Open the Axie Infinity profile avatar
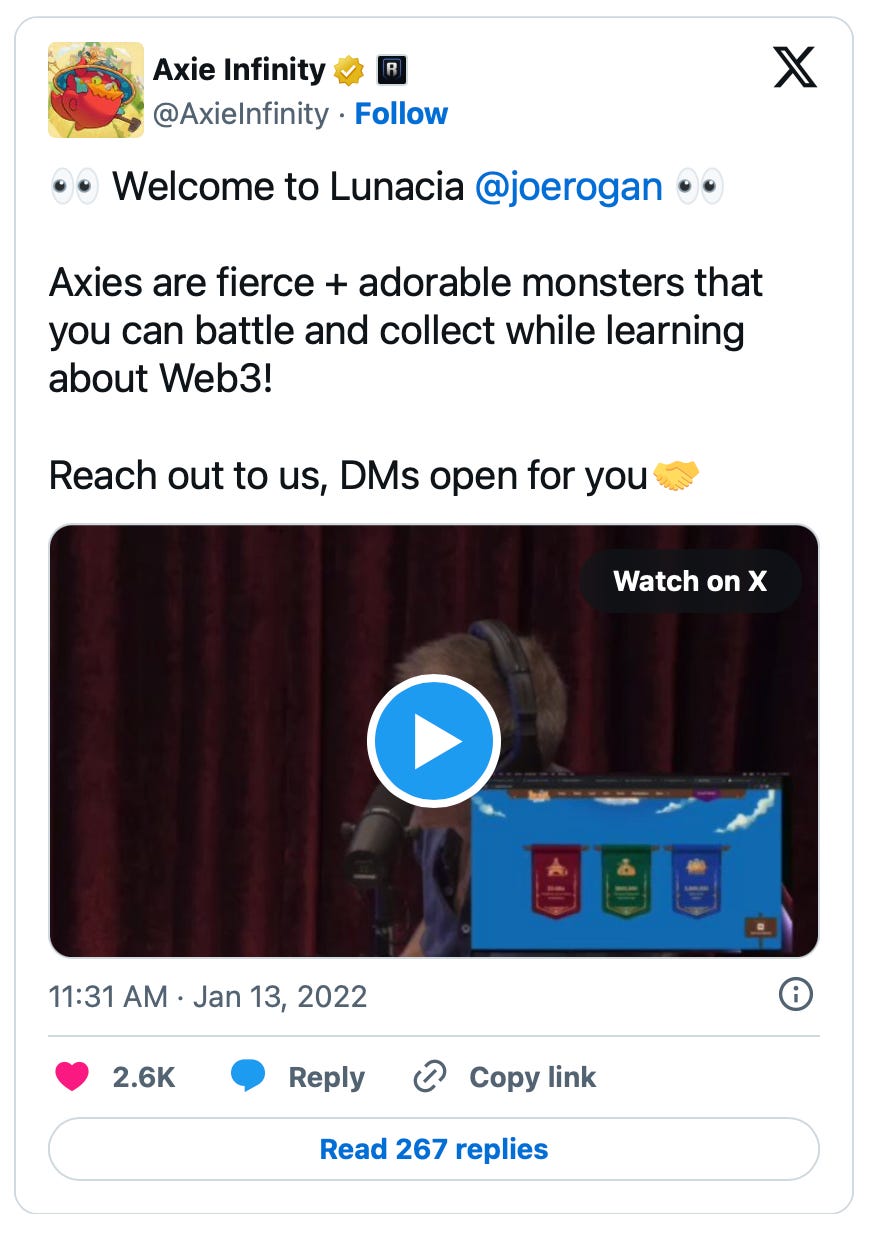Image resolution: width=870 pixels, height=1244 pixels. 96,90
